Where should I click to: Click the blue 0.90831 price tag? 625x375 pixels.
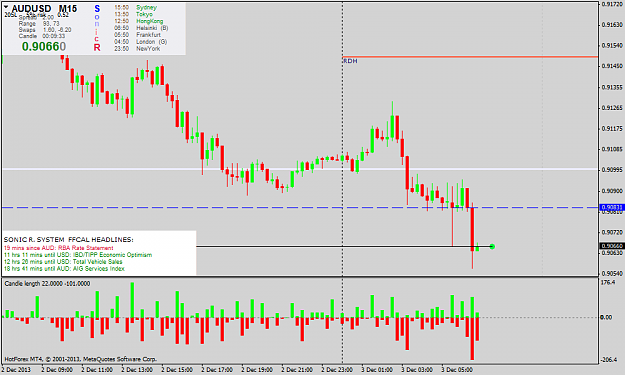(x=612, y=208)
